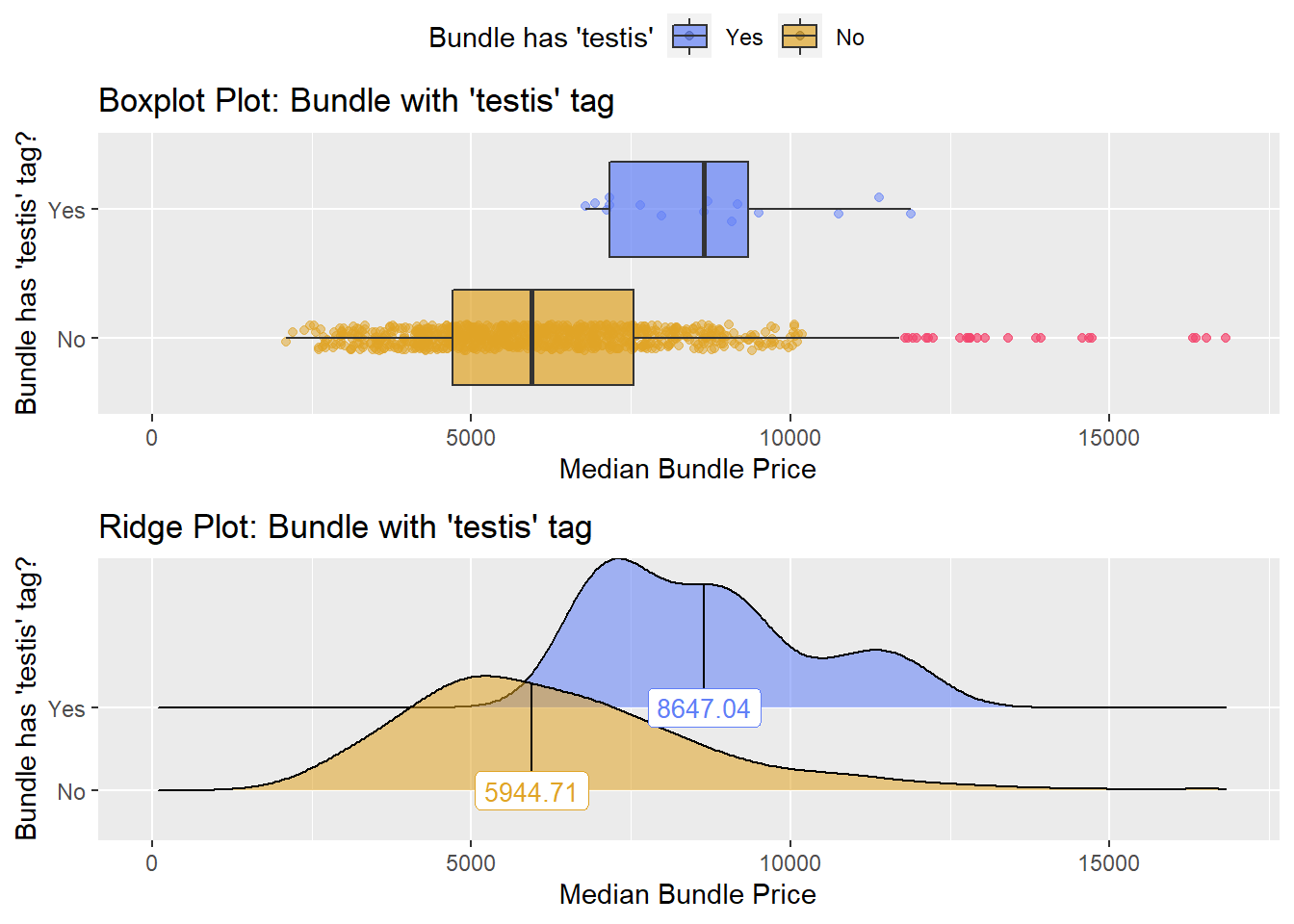Click the 'No' legend label text

pos(850,38)
